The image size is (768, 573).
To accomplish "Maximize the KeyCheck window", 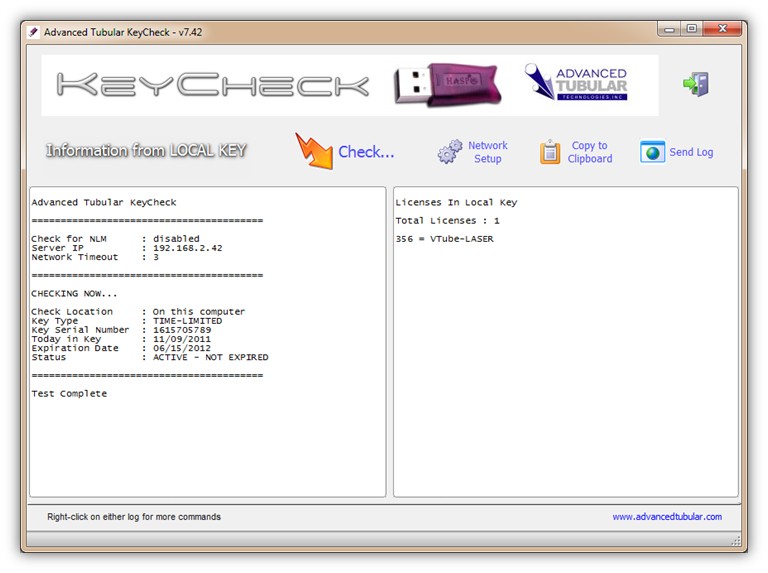I will click(x=692, y=29).
